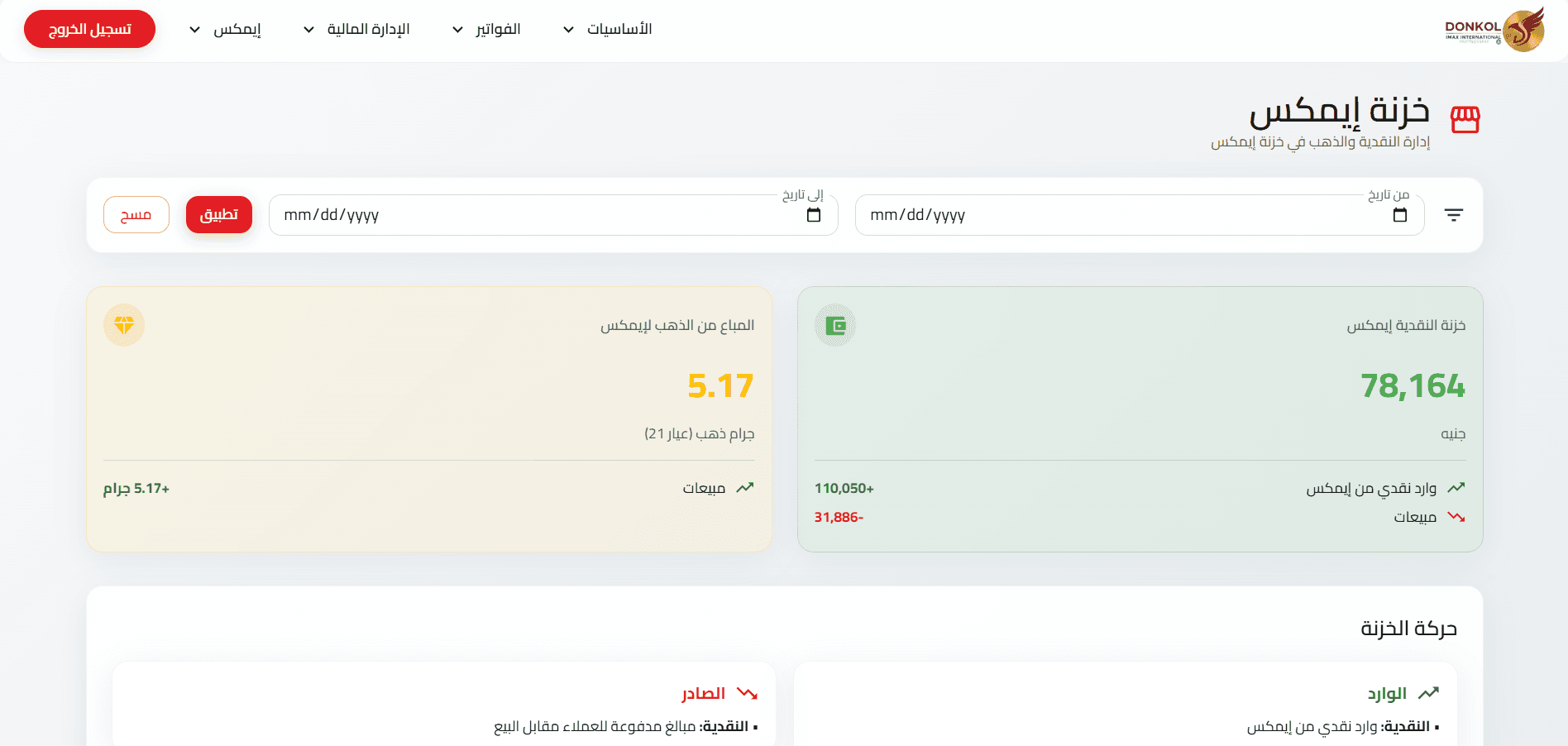
Task: Open the إيمكس menu
Action: [237, 30]
